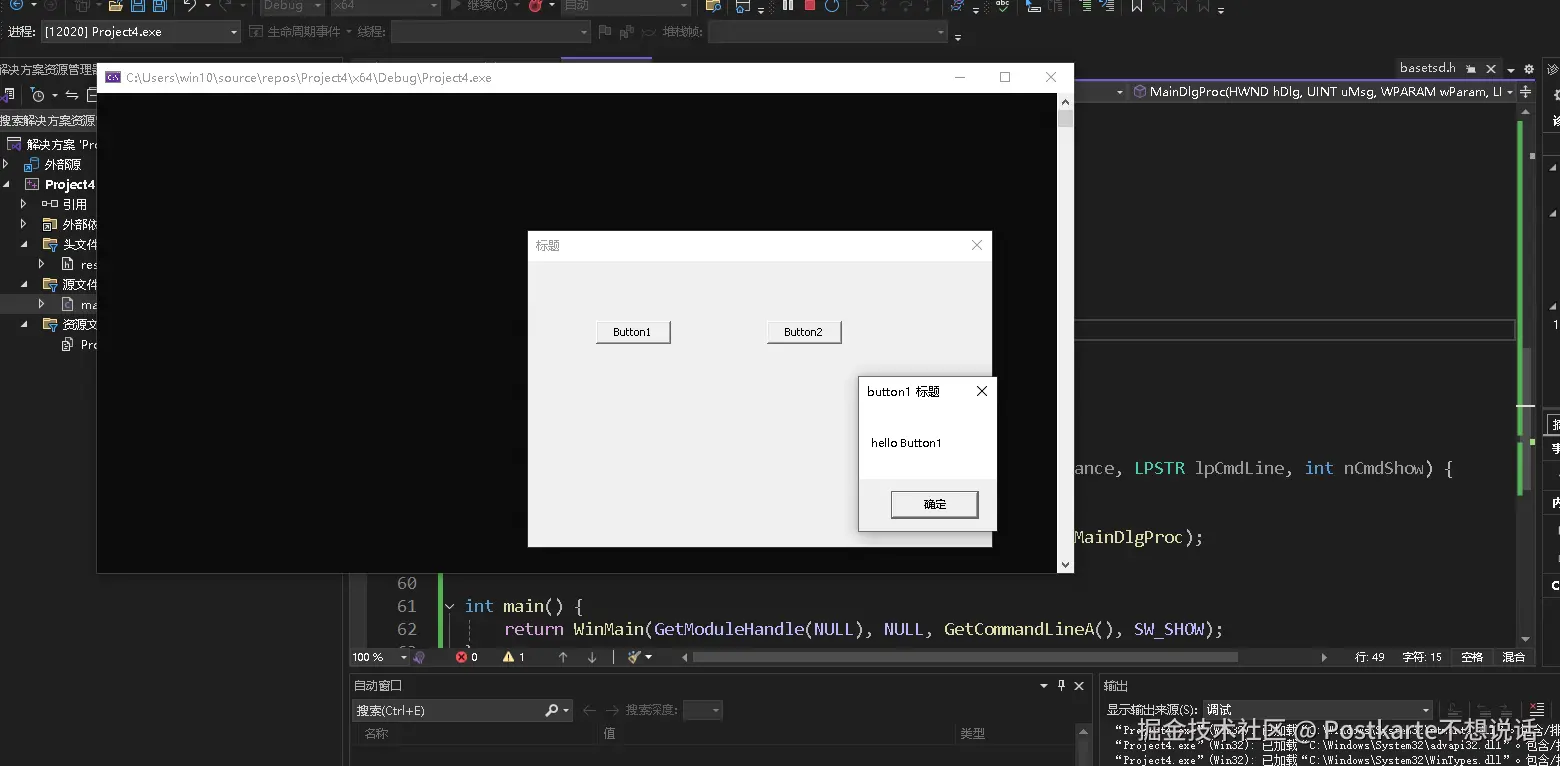The image size is (1560, 766).
Task: Click the editor horizontal scrollbar
Action: tap(965, 657)
